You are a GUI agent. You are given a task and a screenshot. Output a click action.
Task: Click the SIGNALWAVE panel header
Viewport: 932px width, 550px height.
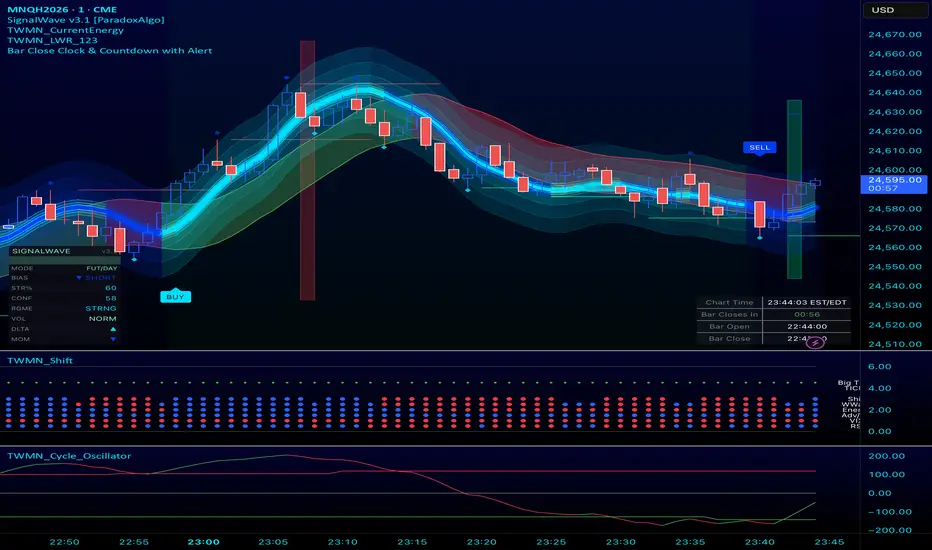coord(64,252)
